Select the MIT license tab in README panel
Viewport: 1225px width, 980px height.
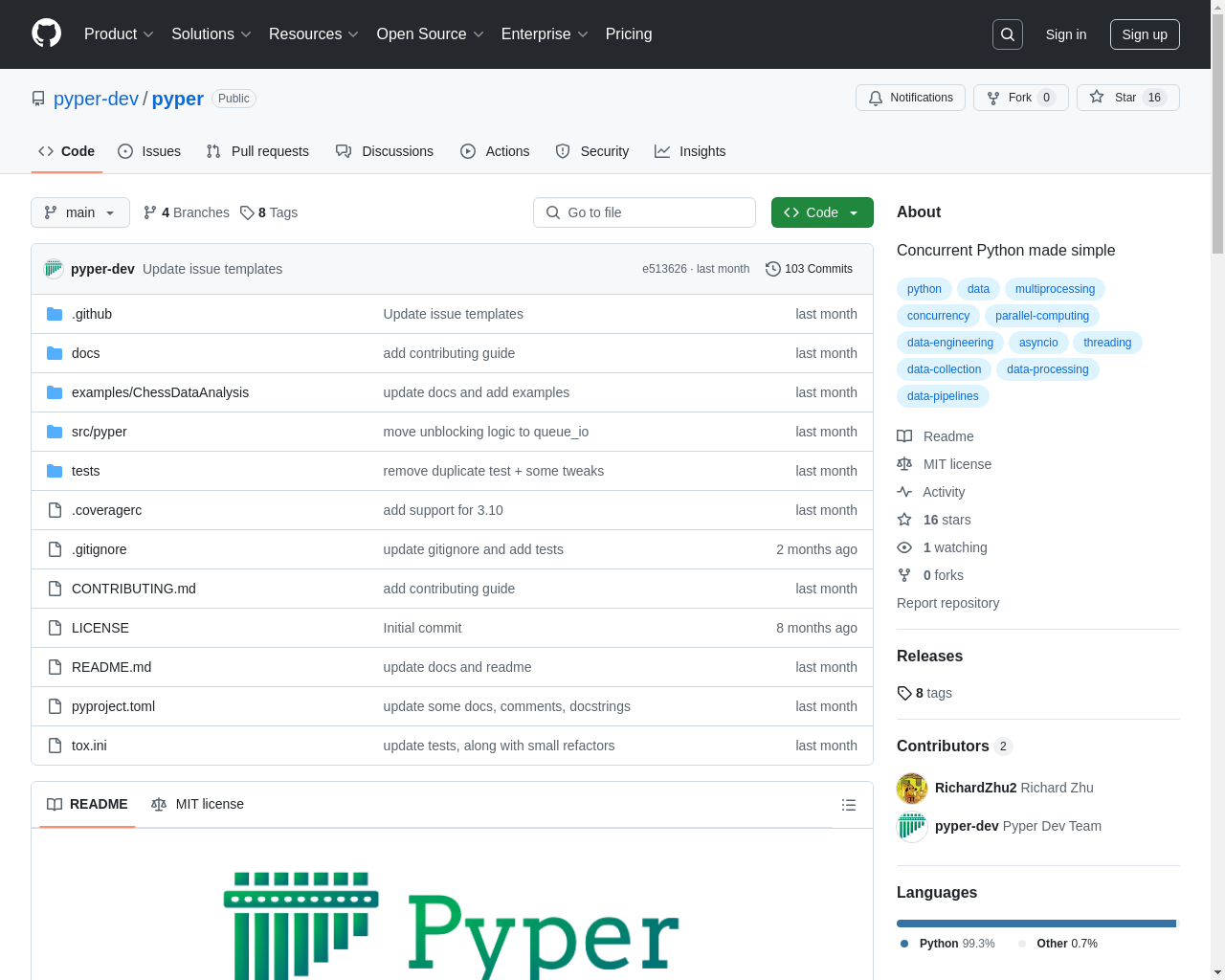[x=198, y=805]
